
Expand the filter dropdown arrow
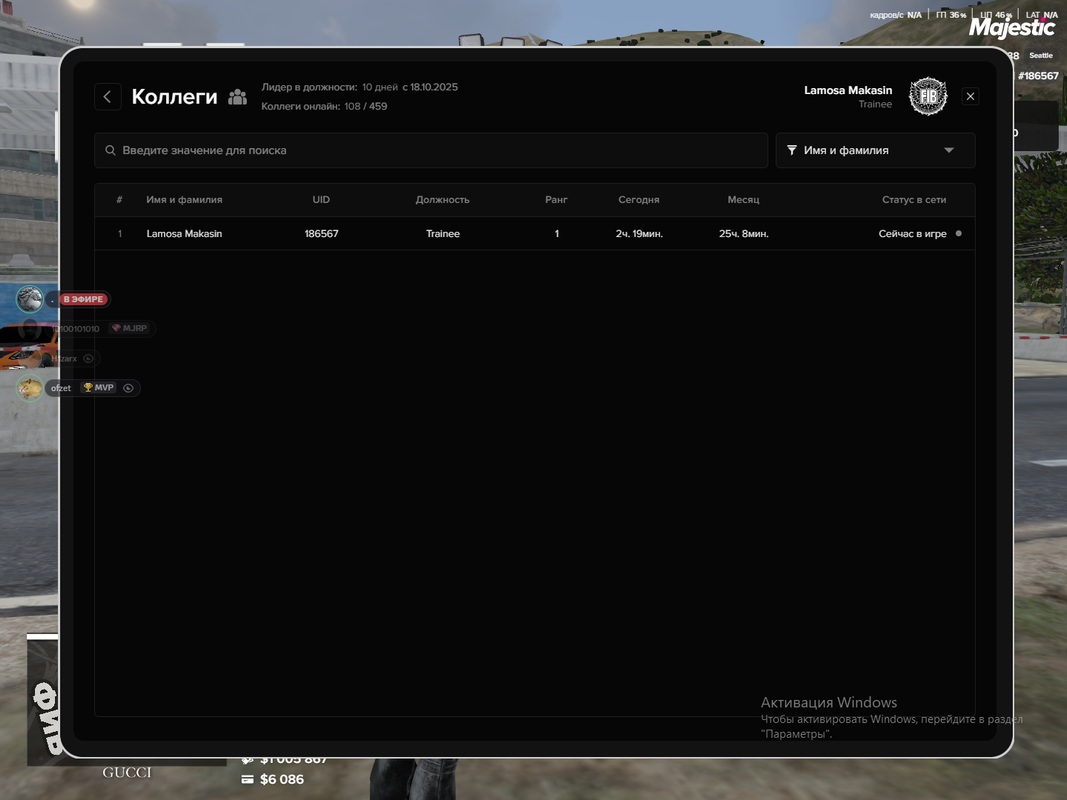pos(949,150)
